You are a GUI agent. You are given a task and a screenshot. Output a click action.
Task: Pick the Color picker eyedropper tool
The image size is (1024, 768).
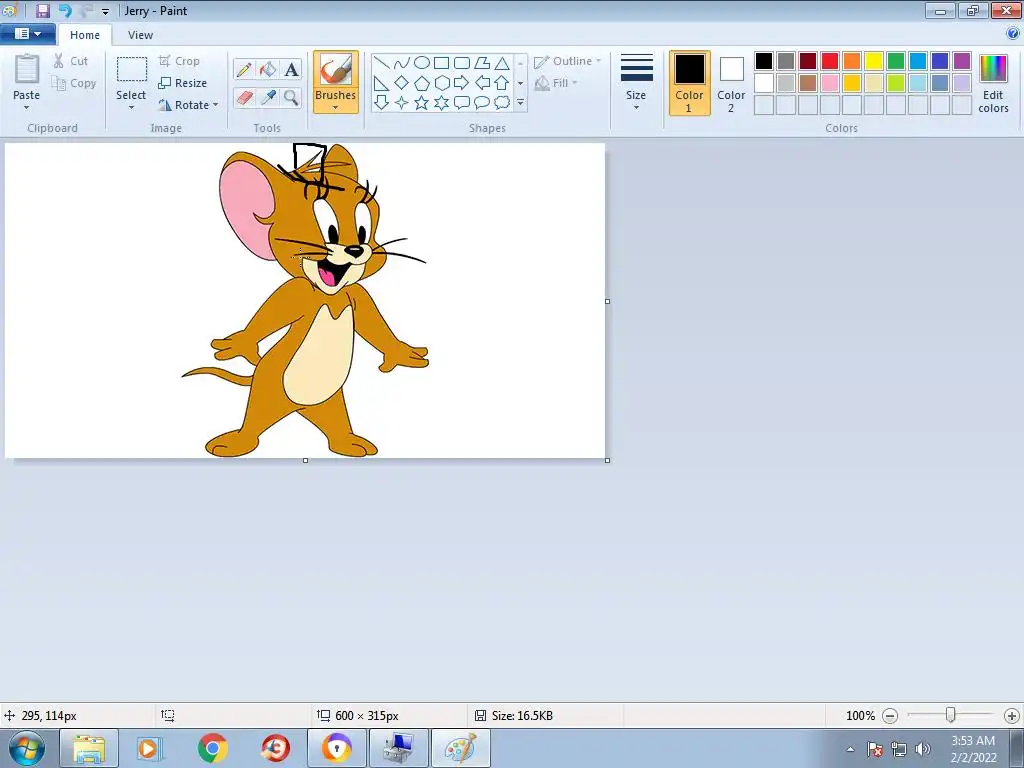[x=268, y=97]
